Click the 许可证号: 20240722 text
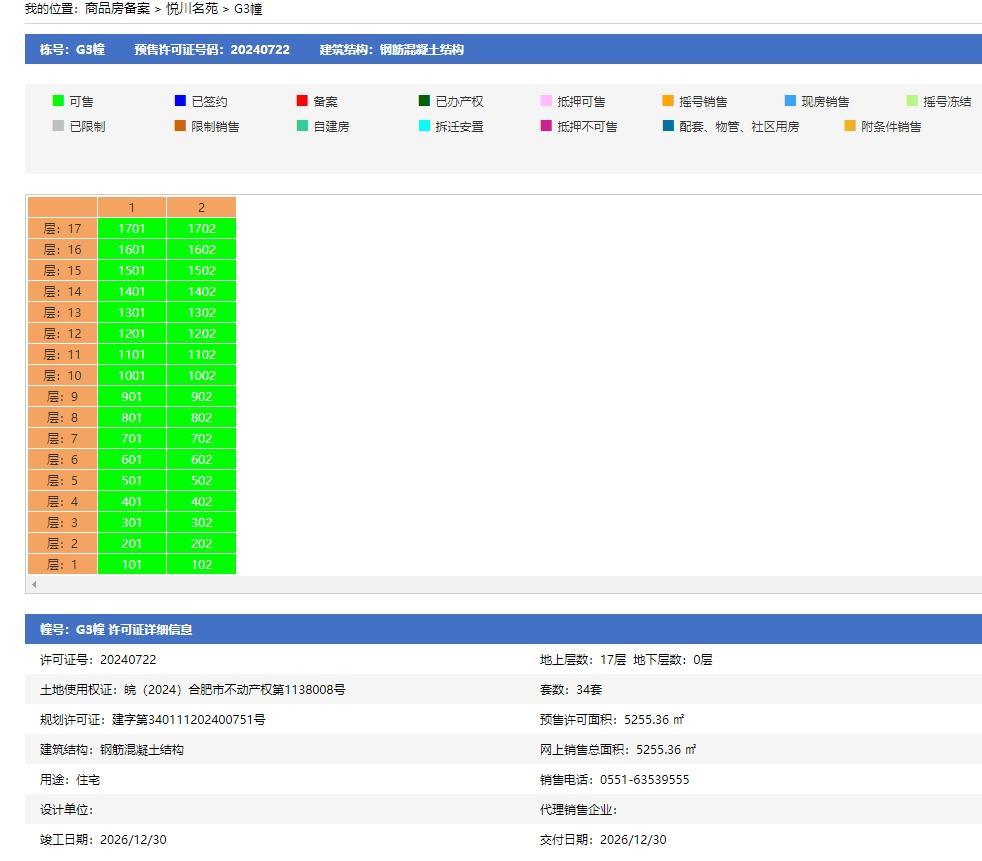The width and height of the screenshot is (982, 861). pos(98,659)
